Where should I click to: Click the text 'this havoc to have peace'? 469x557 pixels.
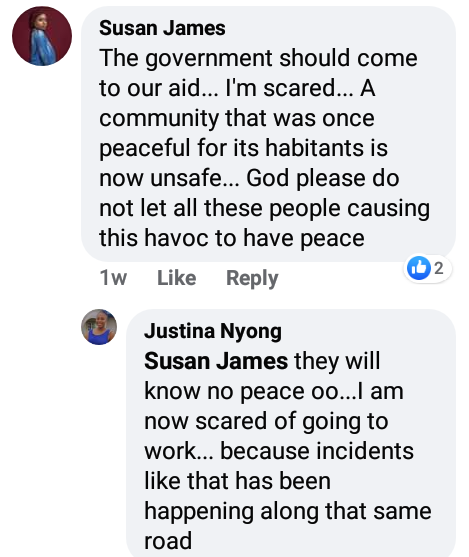(232, 238)
